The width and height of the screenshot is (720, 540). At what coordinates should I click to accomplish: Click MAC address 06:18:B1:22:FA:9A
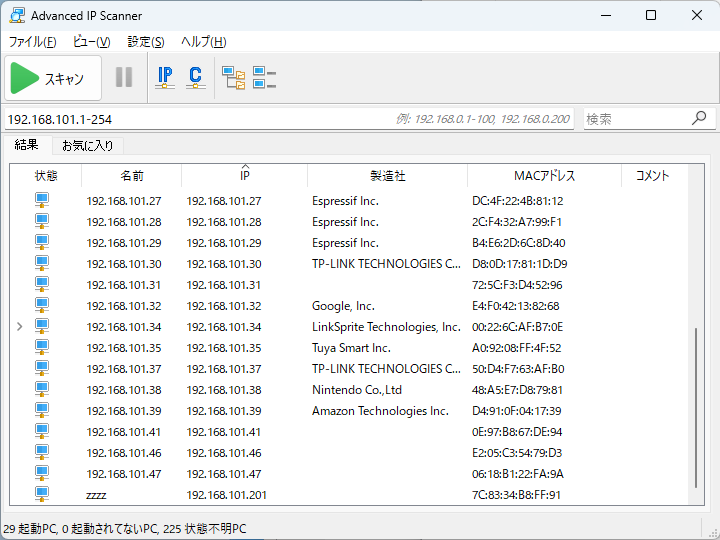[x=518, y=474]
